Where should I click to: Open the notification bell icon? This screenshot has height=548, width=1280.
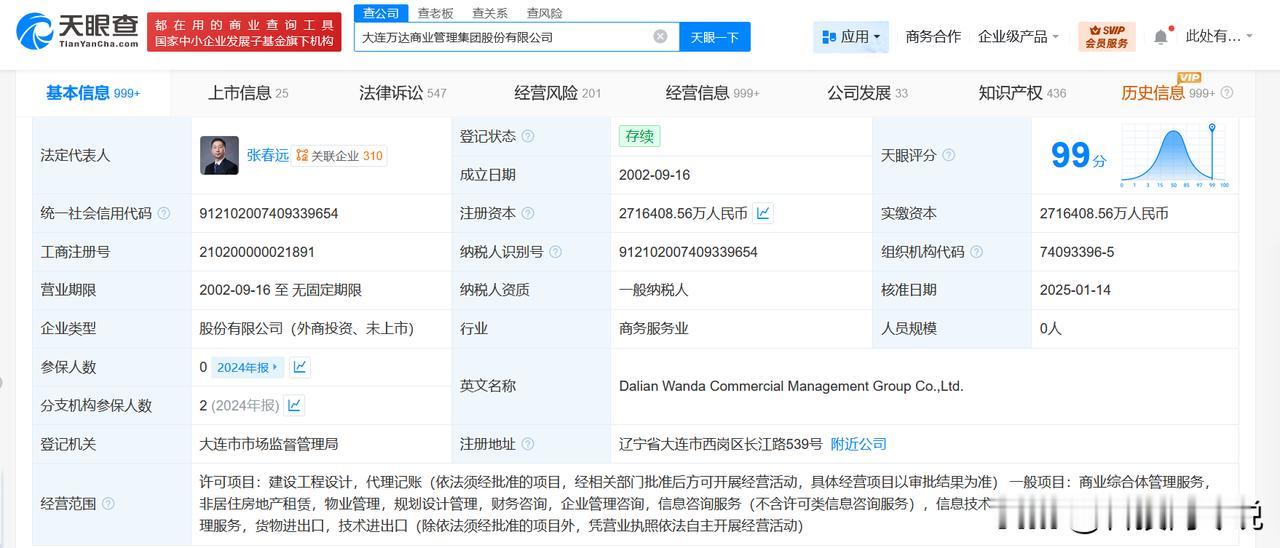(1160, 37)
